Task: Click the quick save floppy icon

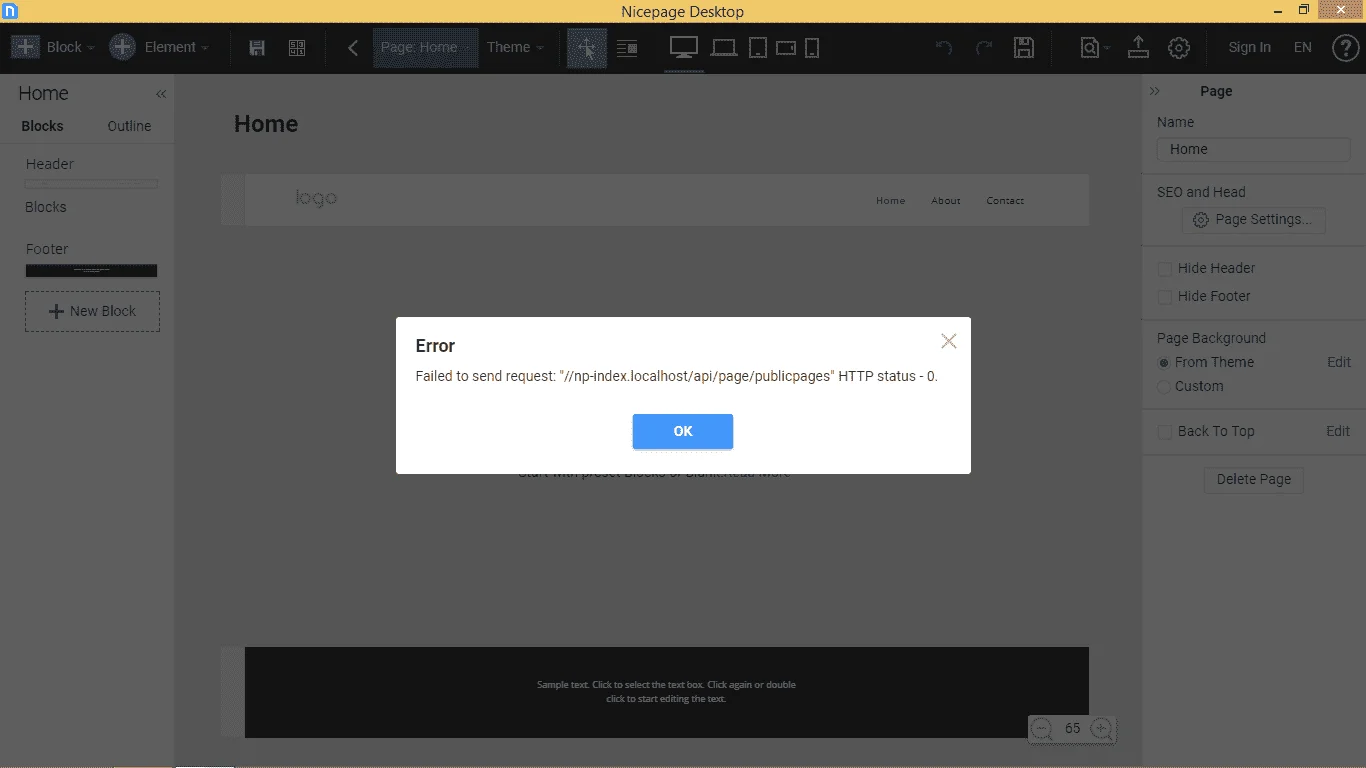Action: pos(257,48)
